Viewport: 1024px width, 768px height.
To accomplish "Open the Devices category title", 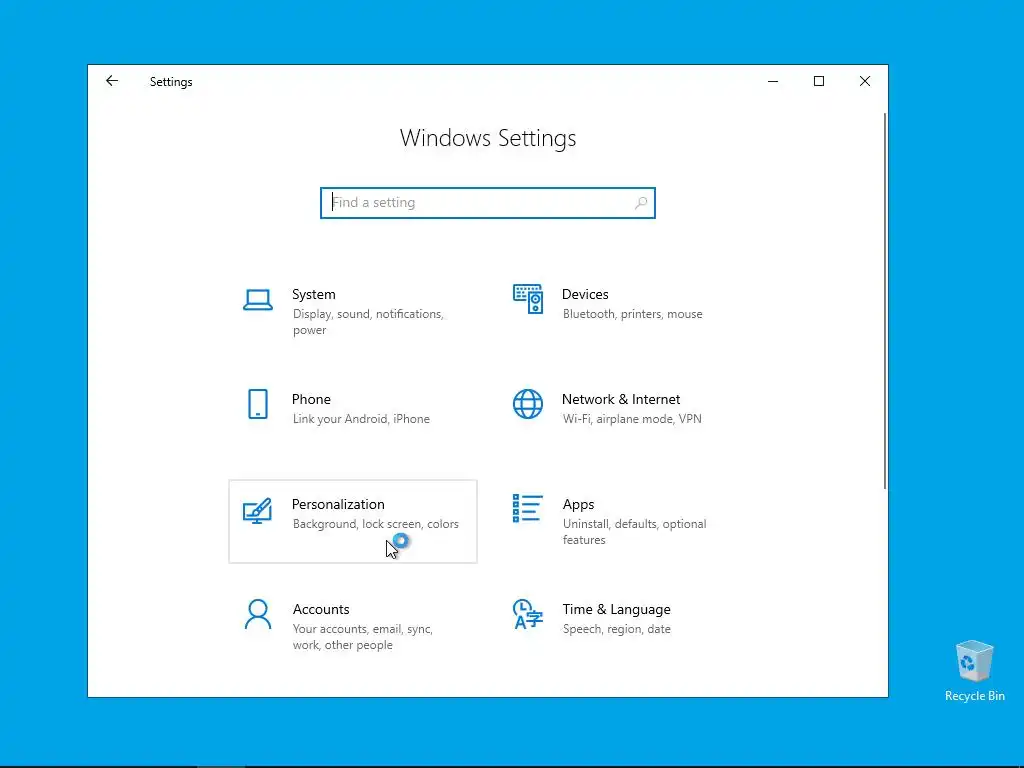I will pos(585,295).
